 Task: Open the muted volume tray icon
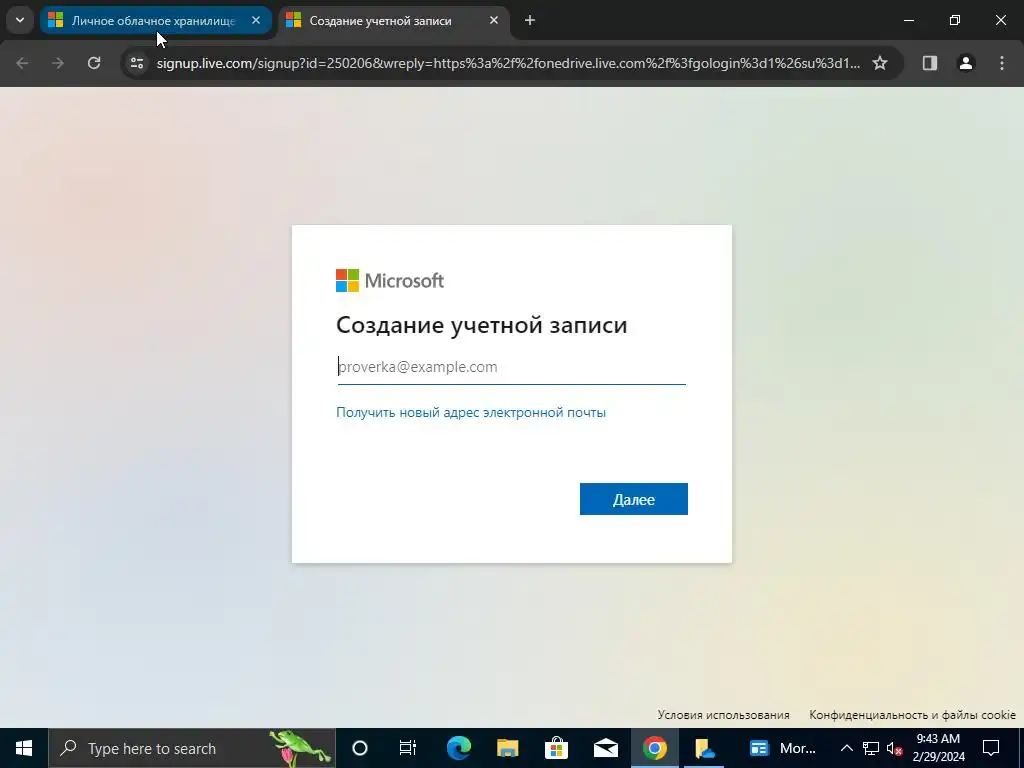tap(895, 748)
